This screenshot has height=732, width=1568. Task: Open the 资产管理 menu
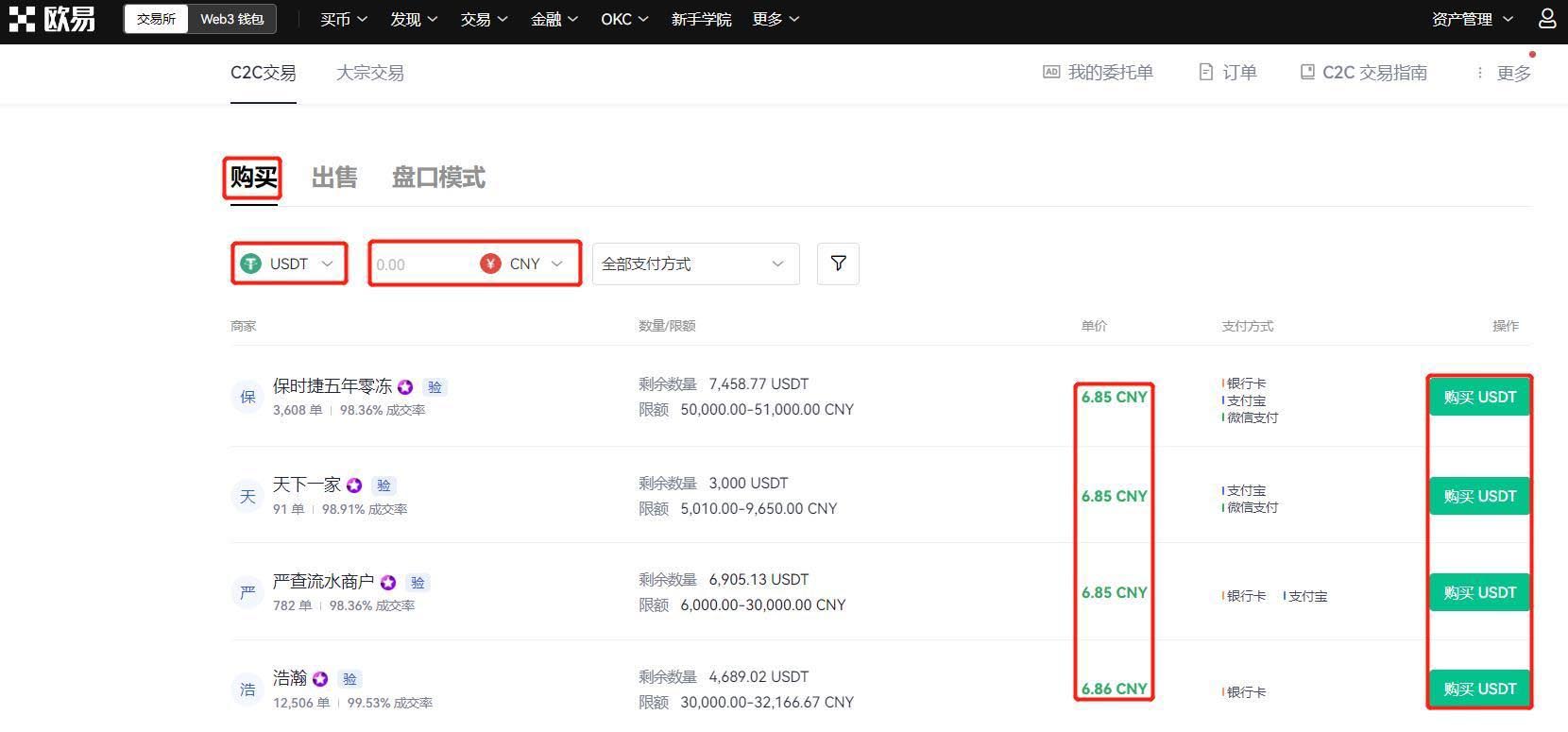point(1472,19)
